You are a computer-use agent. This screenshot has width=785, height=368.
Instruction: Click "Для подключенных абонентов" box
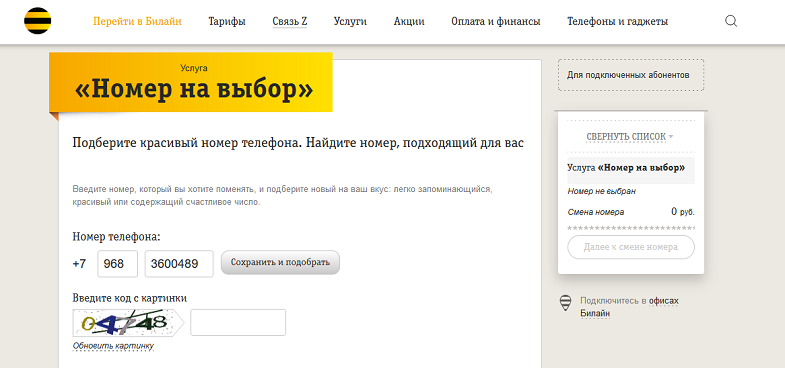coord(631,75)
